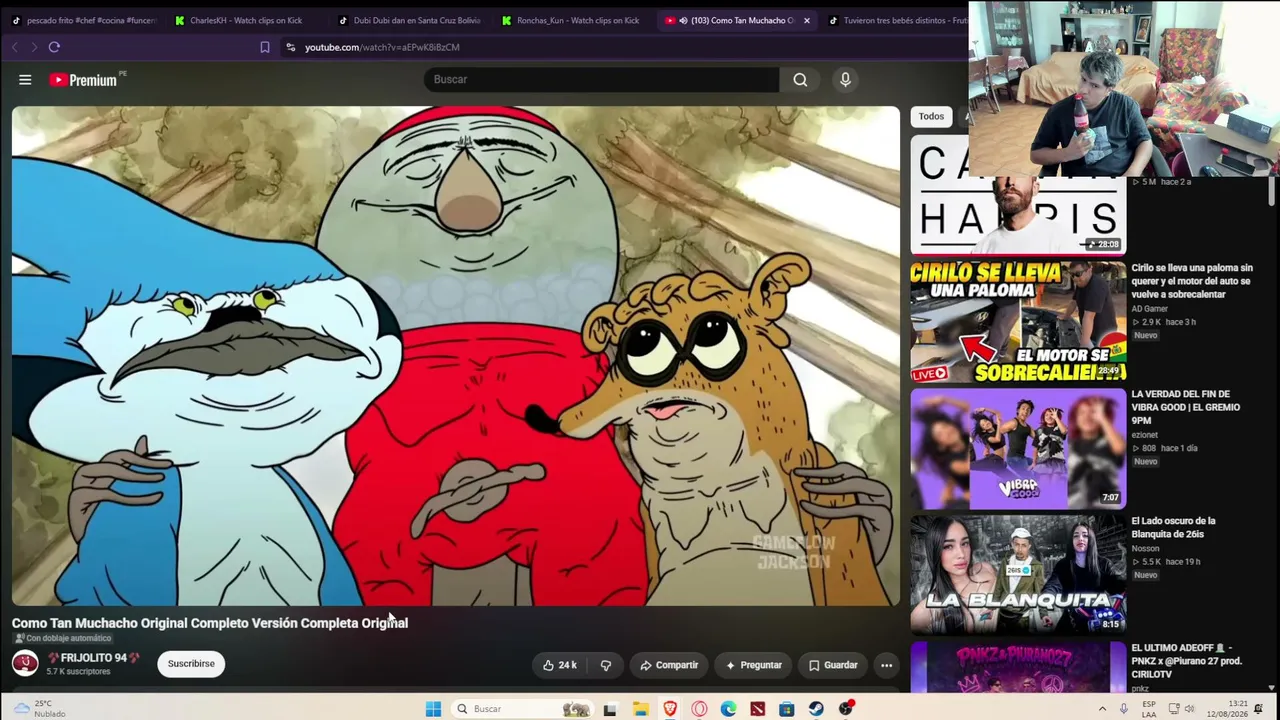This screenshot has width=1280, height=720.
Task: Open the FRIJOLITO 94 channel name link
Action: (x=93, y=658)
